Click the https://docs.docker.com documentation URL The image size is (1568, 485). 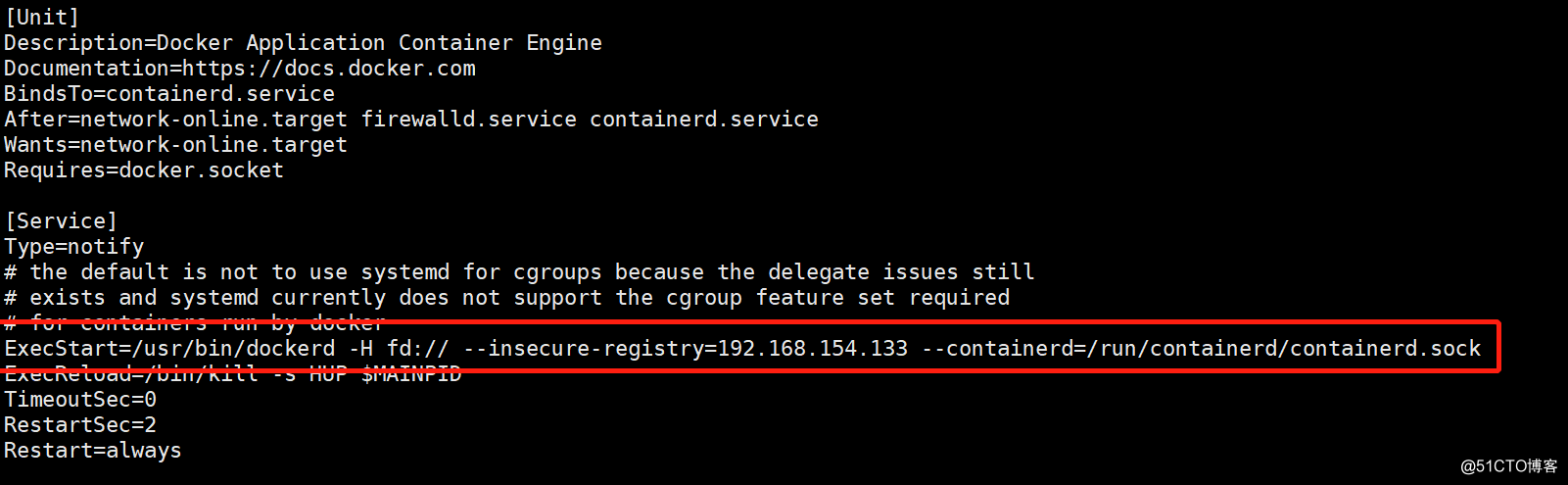[329, 68]
